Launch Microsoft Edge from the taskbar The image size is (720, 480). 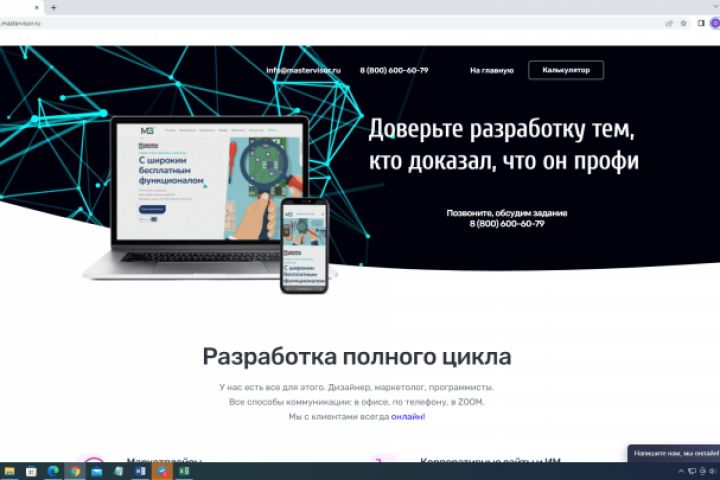(x=53, y=471)
